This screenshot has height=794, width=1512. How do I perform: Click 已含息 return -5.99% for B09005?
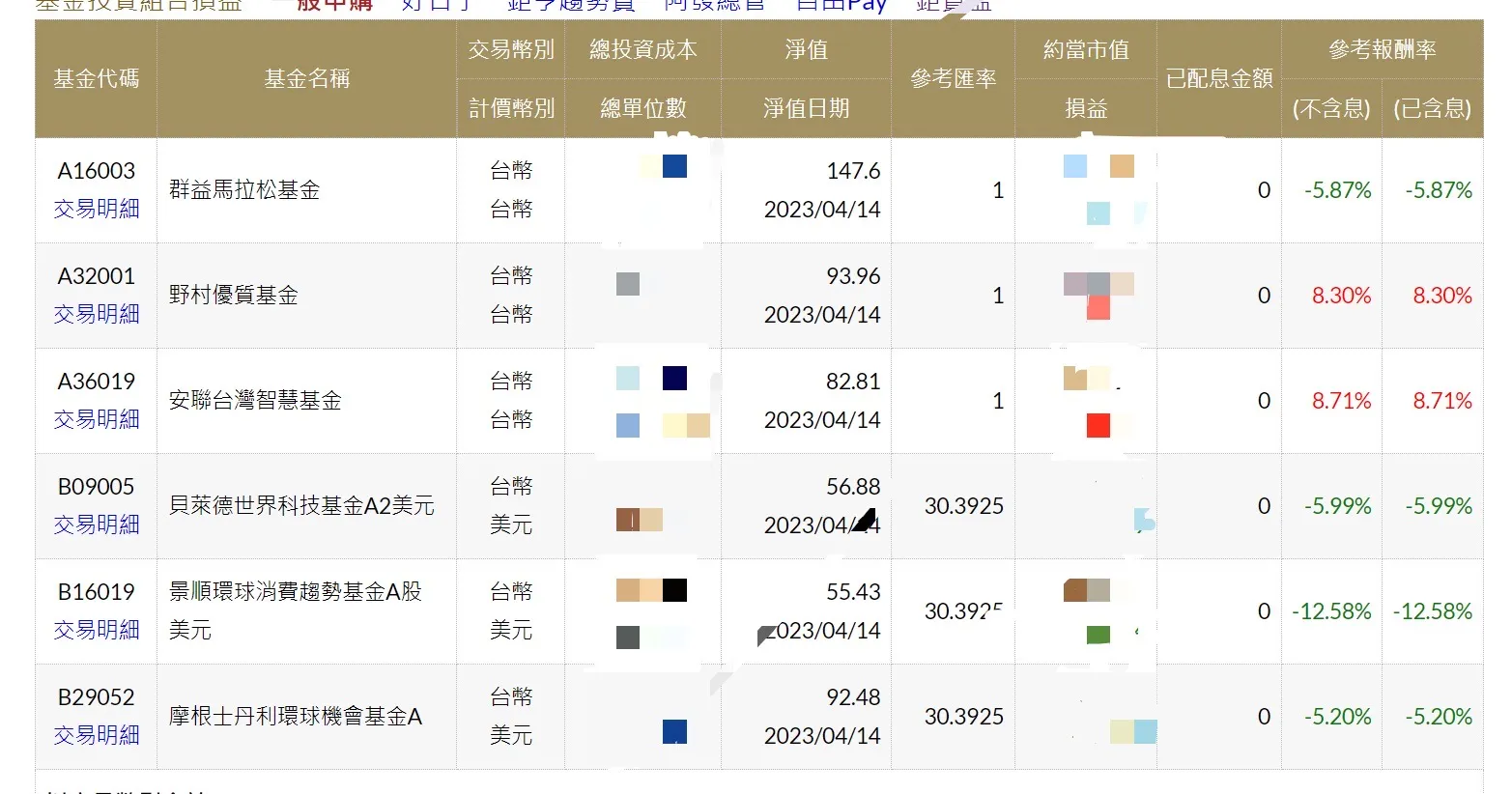[1439, 506]
